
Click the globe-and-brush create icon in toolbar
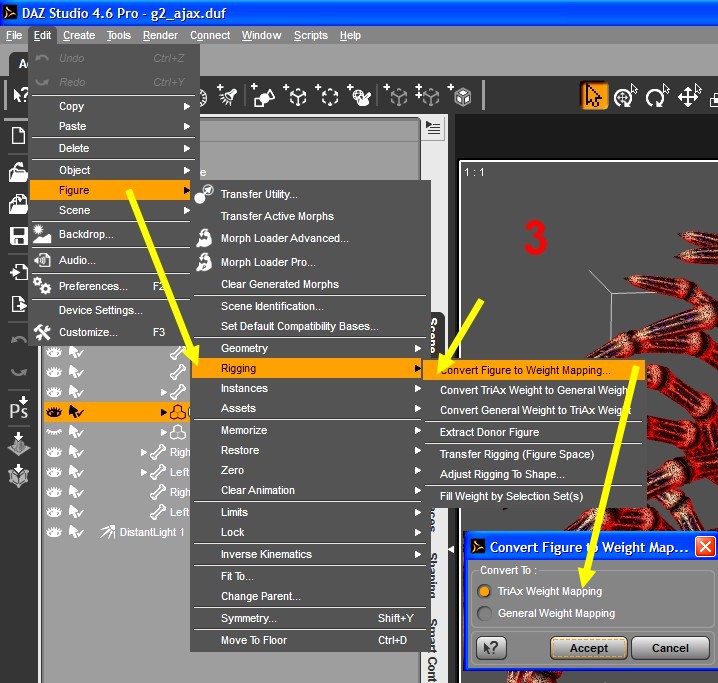pyautogui.click(x=359, y=95)
